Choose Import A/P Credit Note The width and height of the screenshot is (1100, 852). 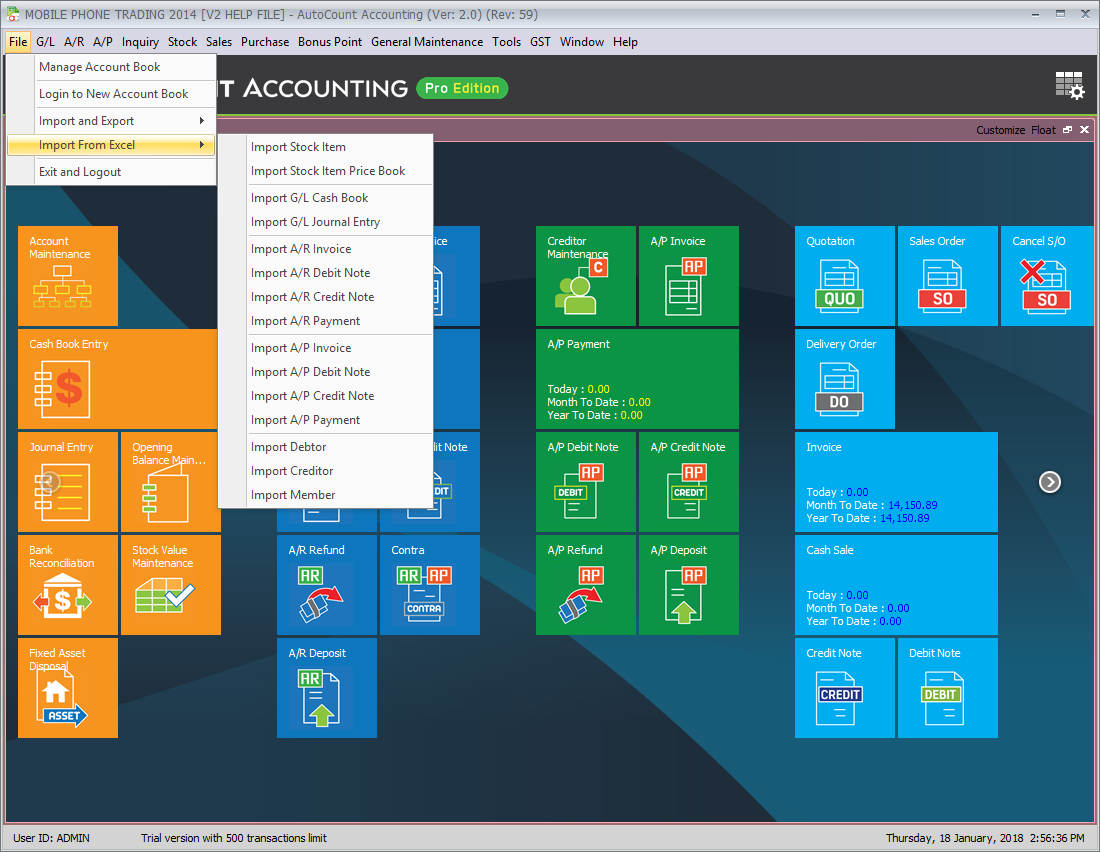click(326, 396)
